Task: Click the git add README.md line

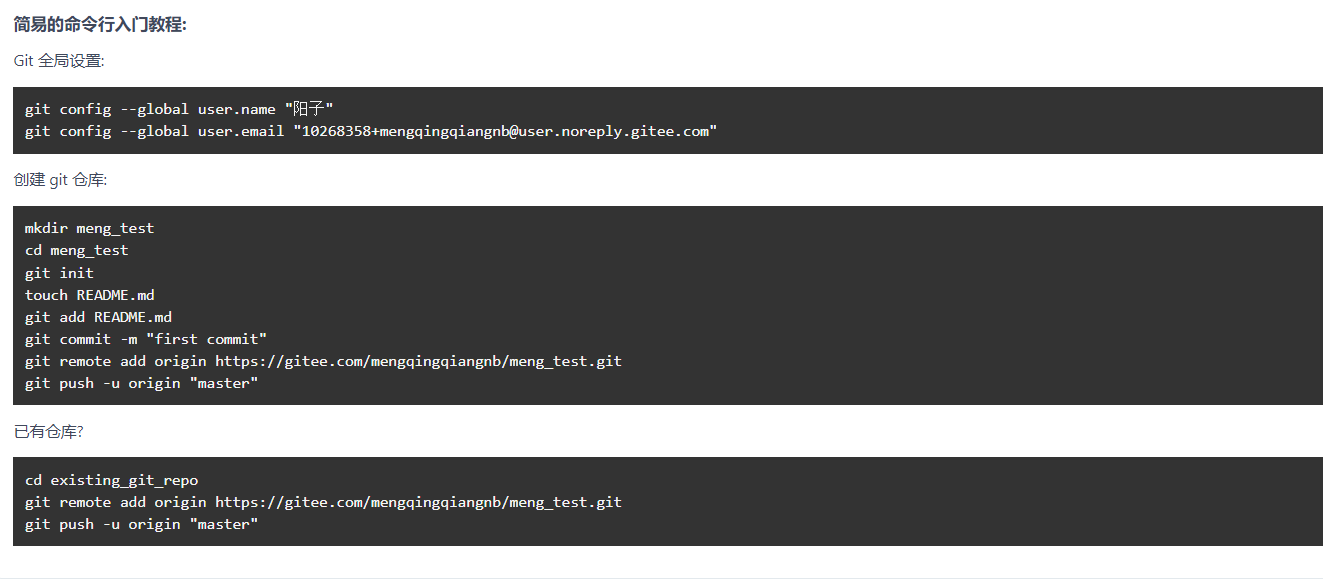Action: tap(98, 317)
